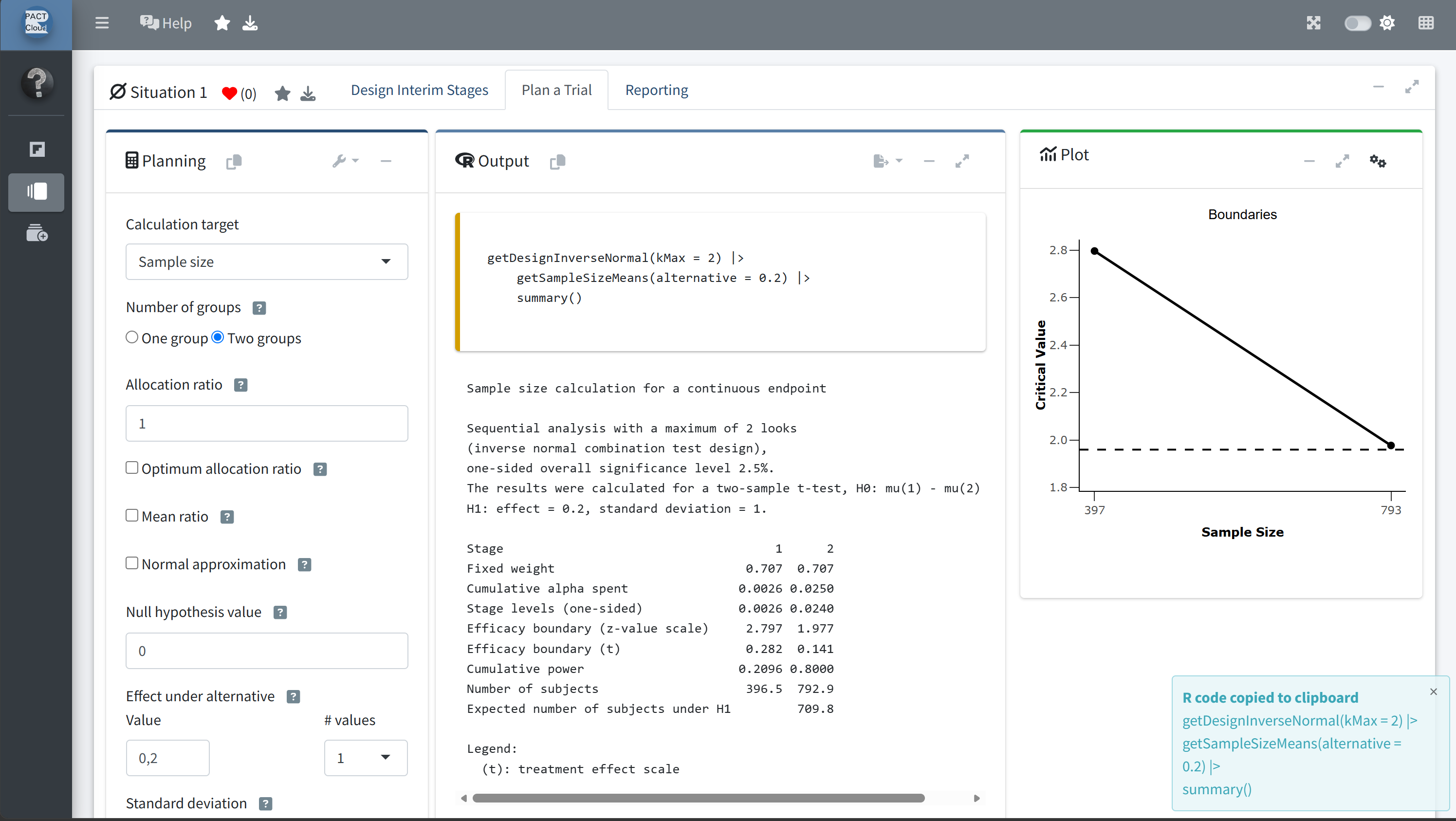Open the top bar settings gear
Image resolution: width=1456 pixels, height=821 pixels.
pos(1387,23)
